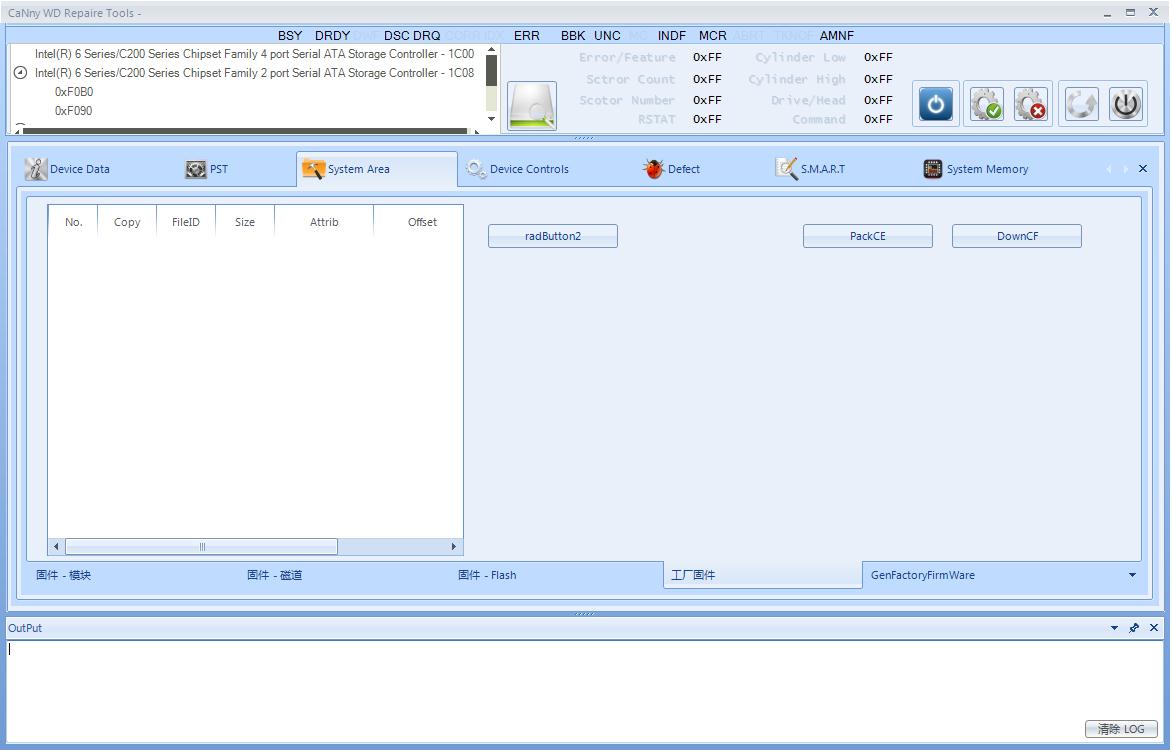Click the 清除 LOG button
1172x751 pixels.
(1120, 729)
